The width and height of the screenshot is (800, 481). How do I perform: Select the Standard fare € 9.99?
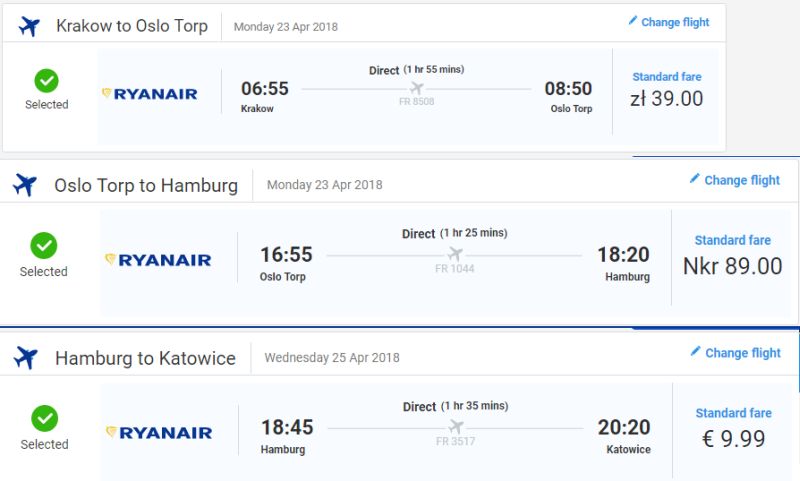tap(734, 428)
